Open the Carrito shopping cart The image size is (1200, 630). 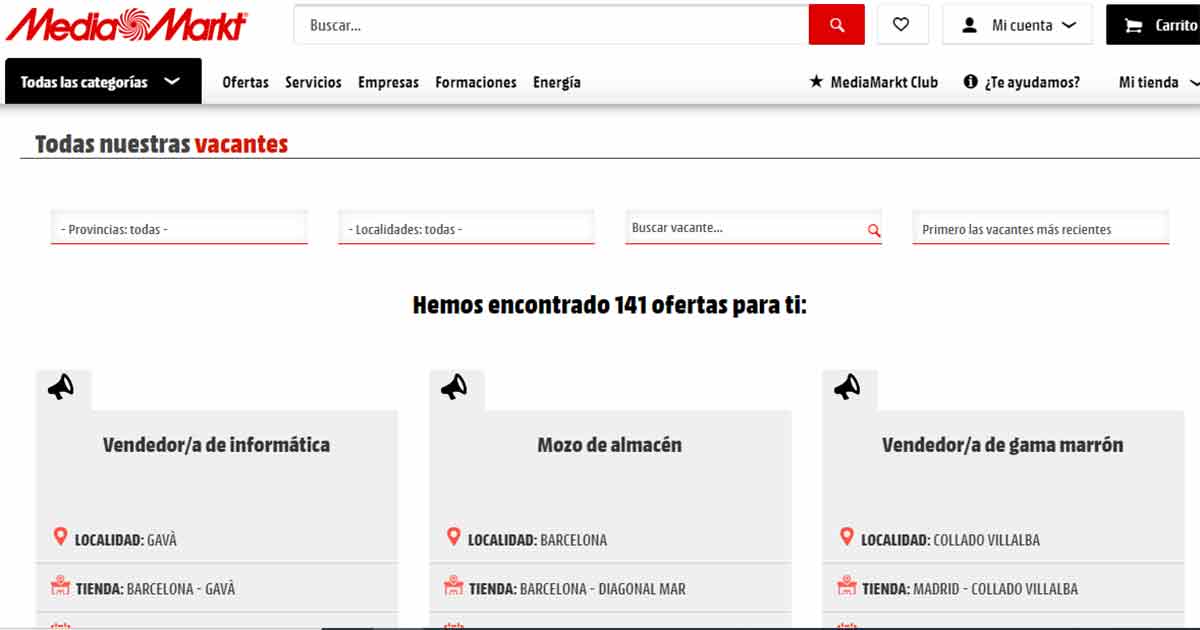click(1160, 24)
